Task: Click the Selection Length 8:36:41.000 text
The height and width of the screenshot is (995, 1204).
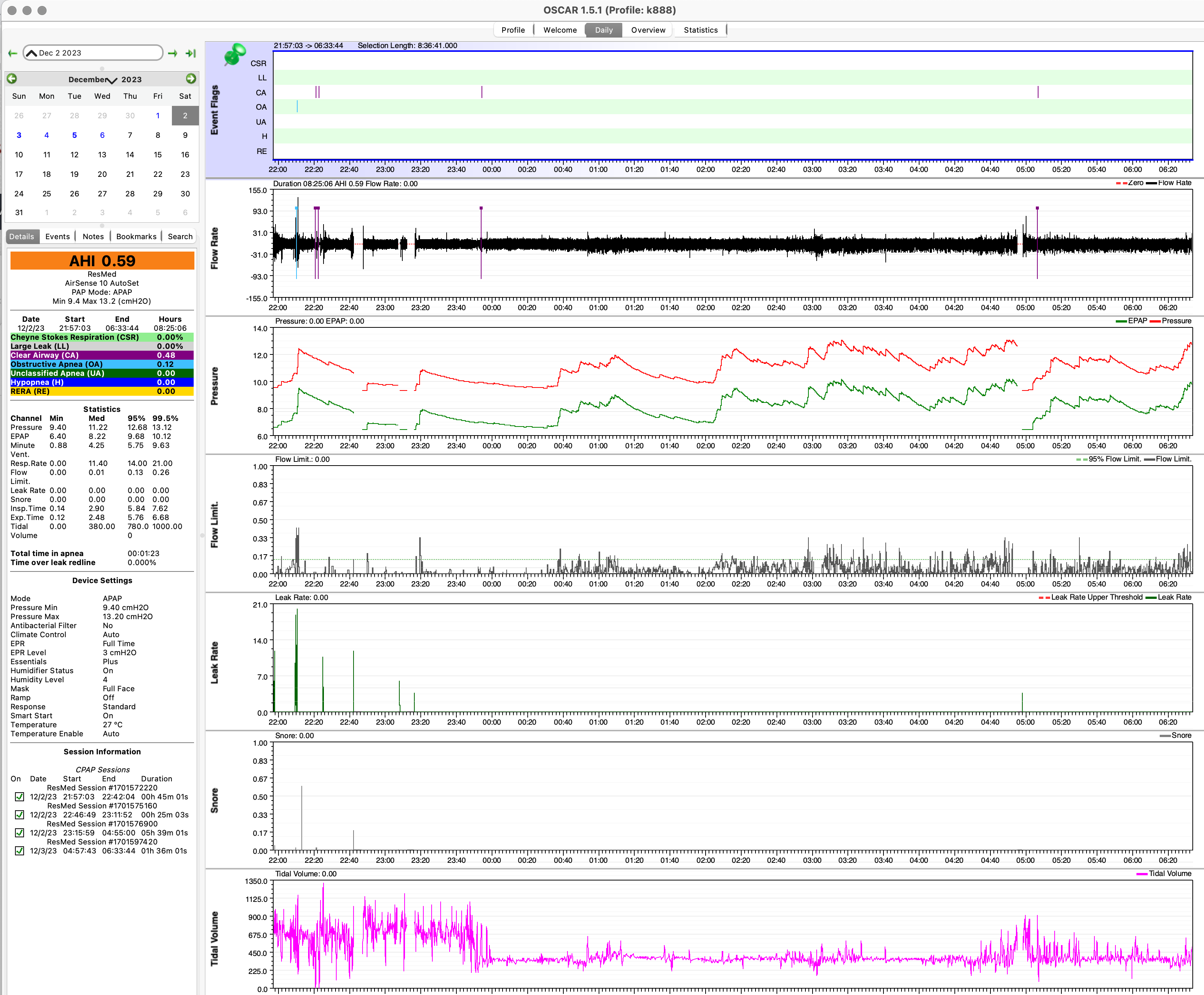Action: tap(407, 45)
